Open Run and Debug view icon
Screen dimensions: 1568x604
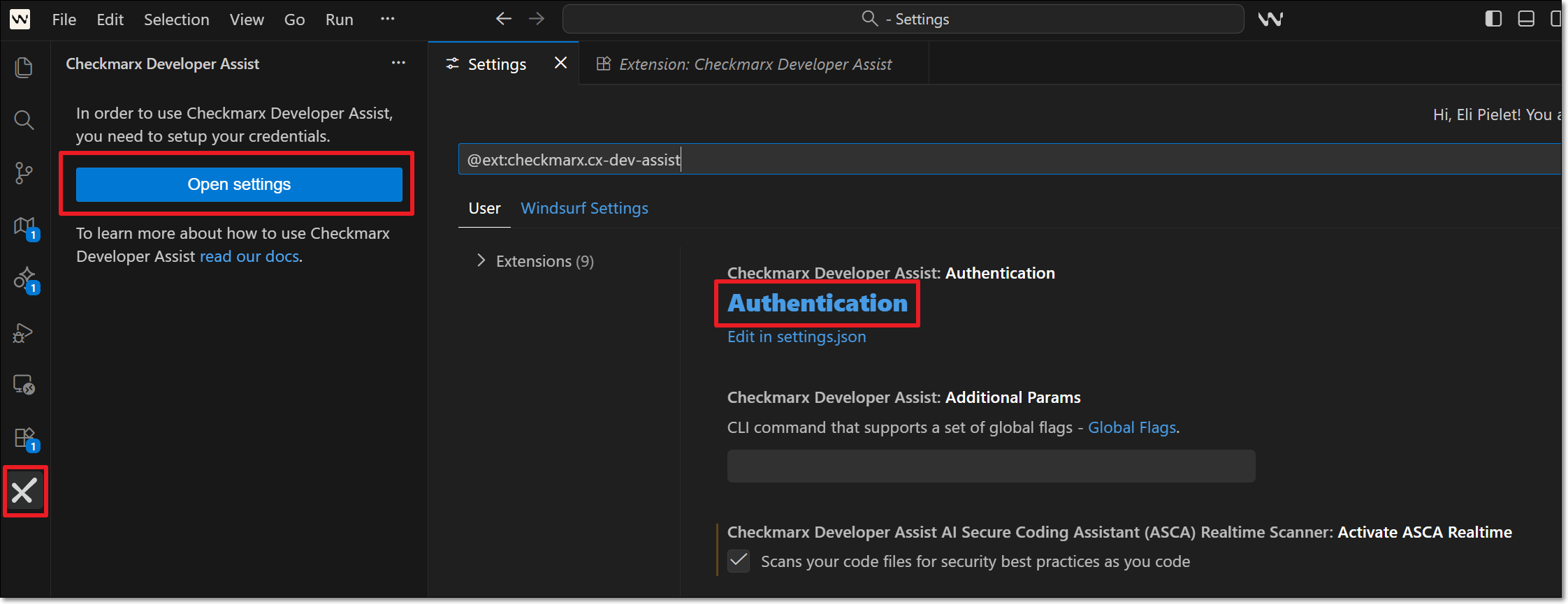[x=24, y=333]
